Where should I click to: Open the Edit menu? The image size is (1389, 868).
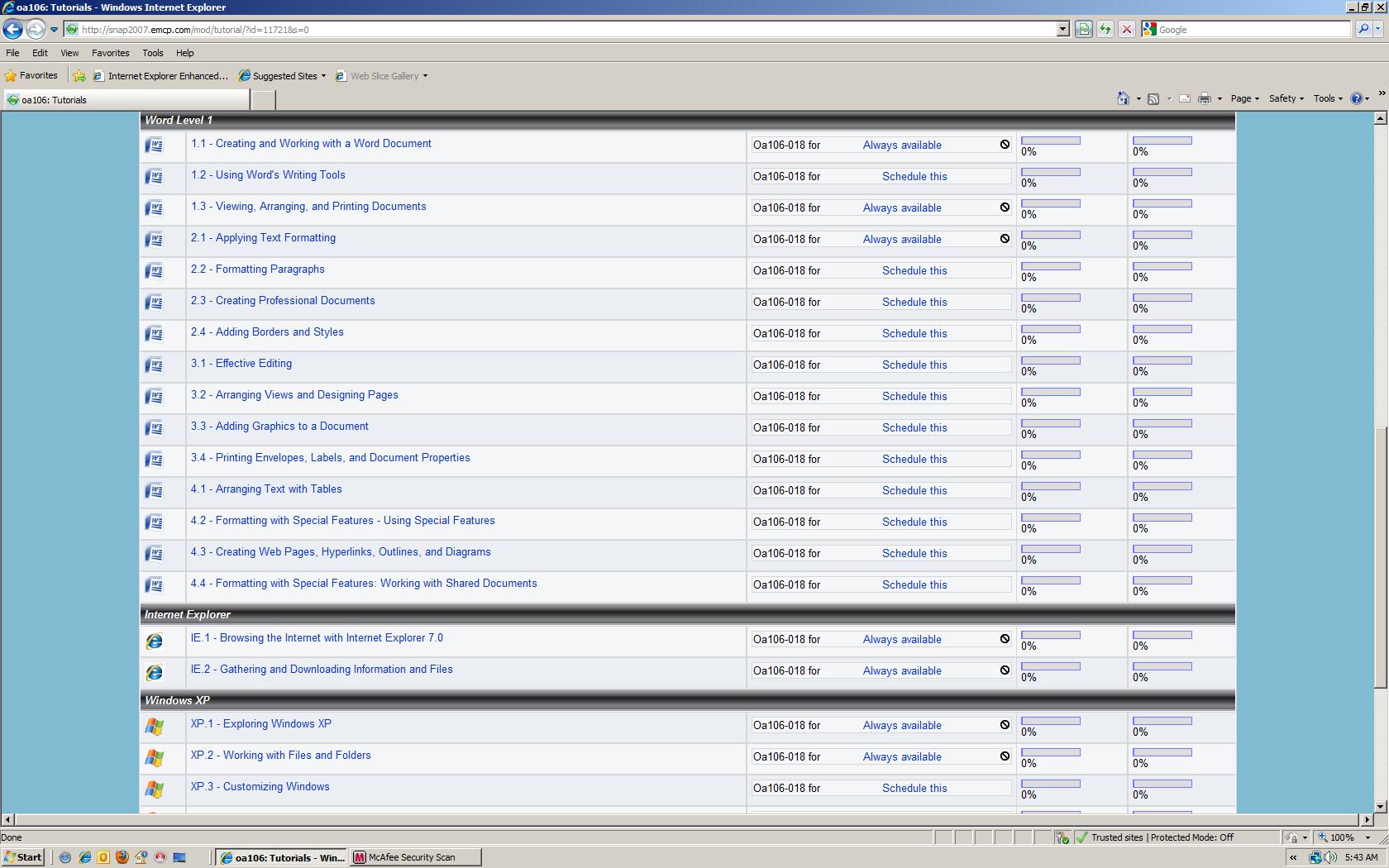pyautogui.click(x=40, y=53)
